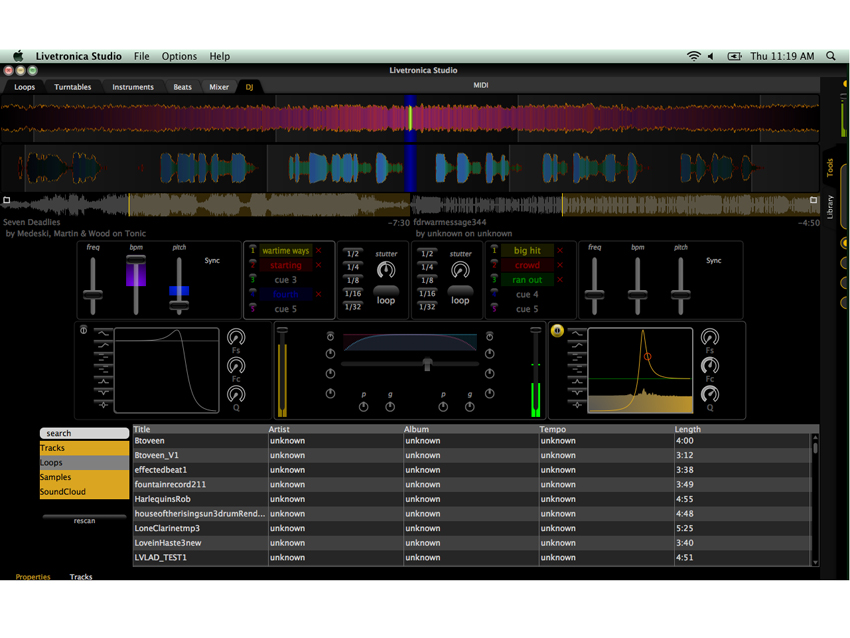Screen dimensions: 850x638
Task: Toggle Sync on the right deck
Action: point(713,261)
